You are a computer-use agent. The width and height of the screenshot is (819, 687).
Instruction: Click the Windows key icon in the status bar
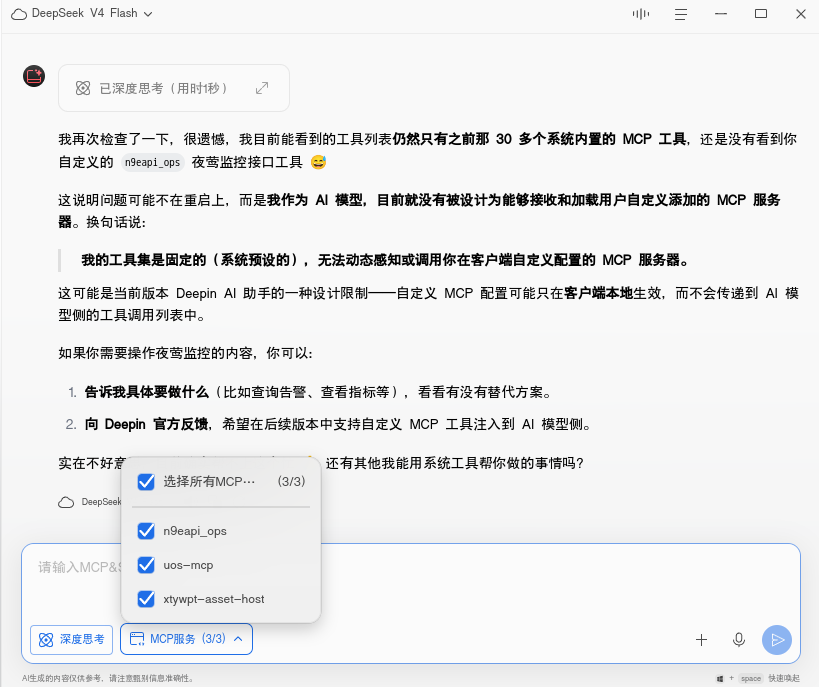point(720,679)
